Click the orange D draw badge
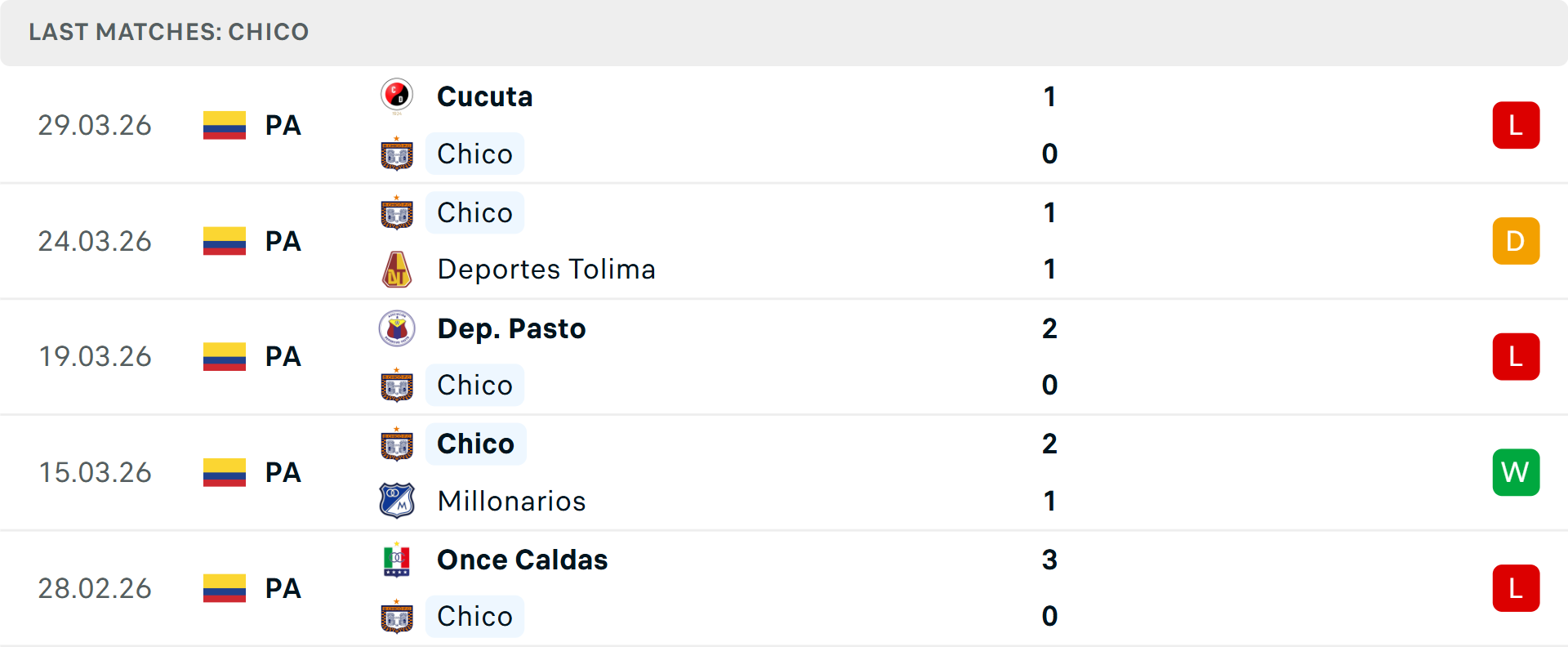 tap(1516, 241)
